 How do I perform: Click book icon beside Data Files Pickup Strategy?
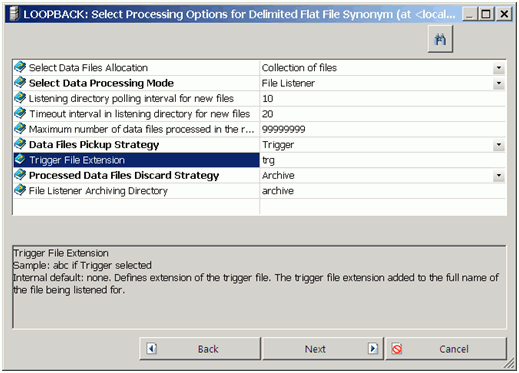tap(20, 144)
